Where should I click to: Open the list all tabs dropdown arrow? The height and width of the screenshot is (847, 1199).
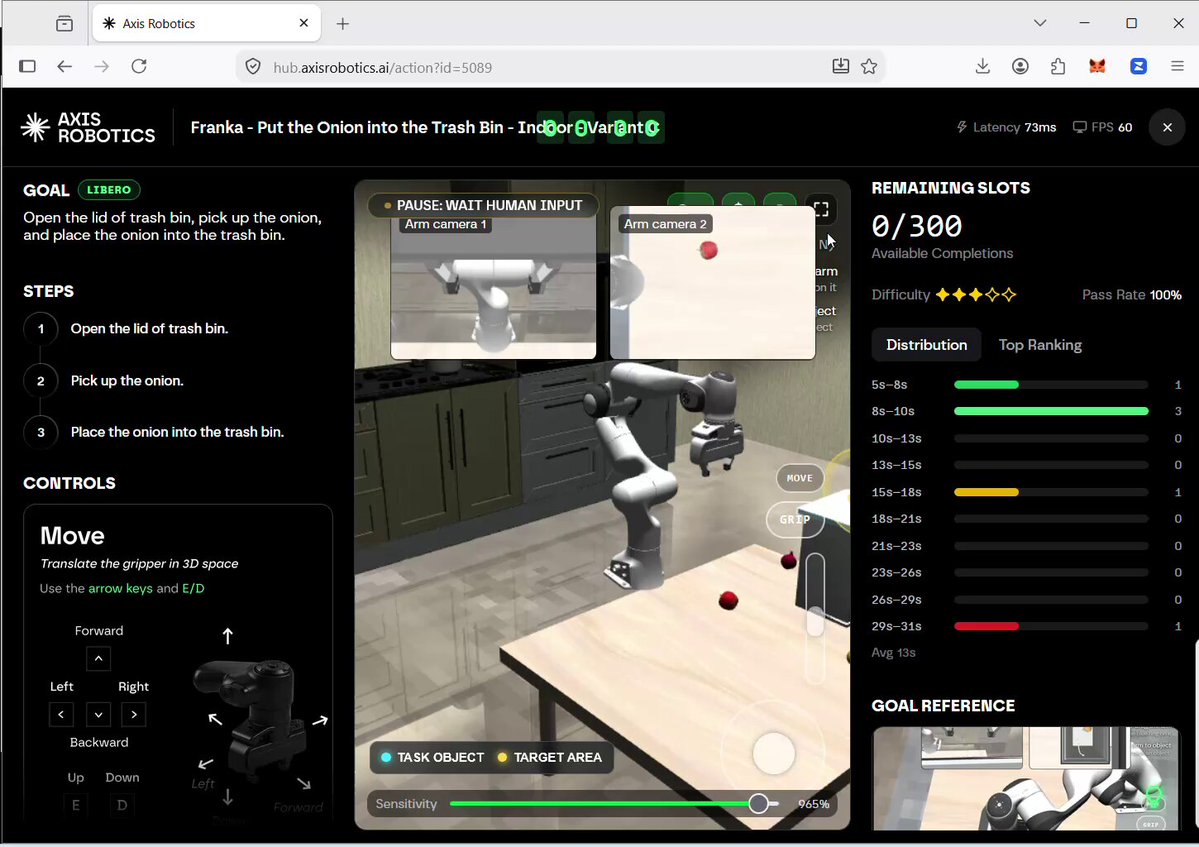point(1040,23)
